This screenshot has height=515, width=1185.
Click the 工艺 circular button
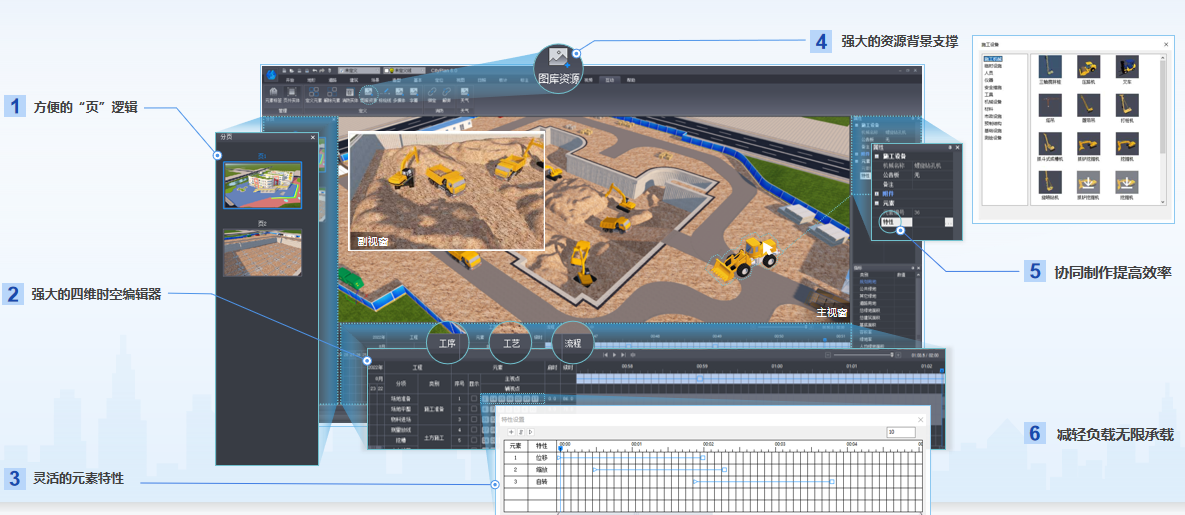[x=510, y=343]
